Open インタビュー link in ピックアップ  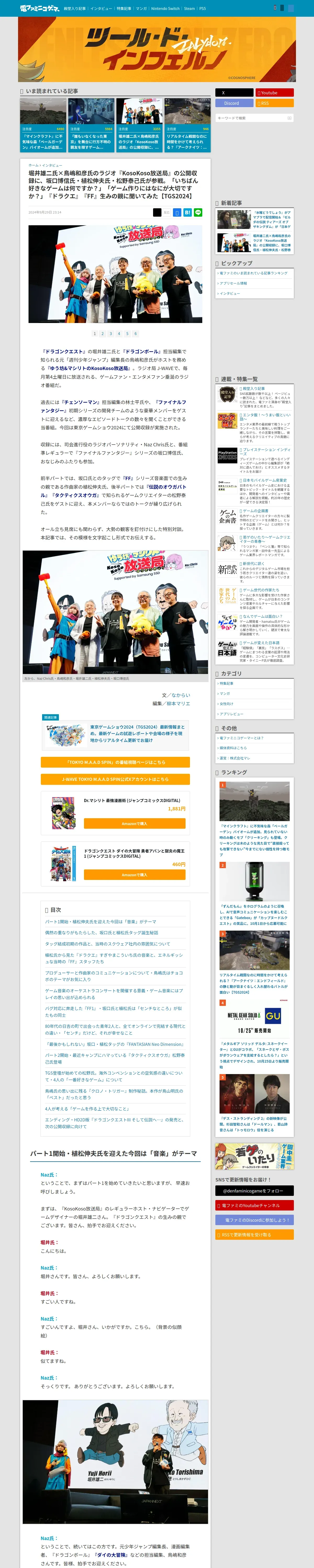(229, 293)
